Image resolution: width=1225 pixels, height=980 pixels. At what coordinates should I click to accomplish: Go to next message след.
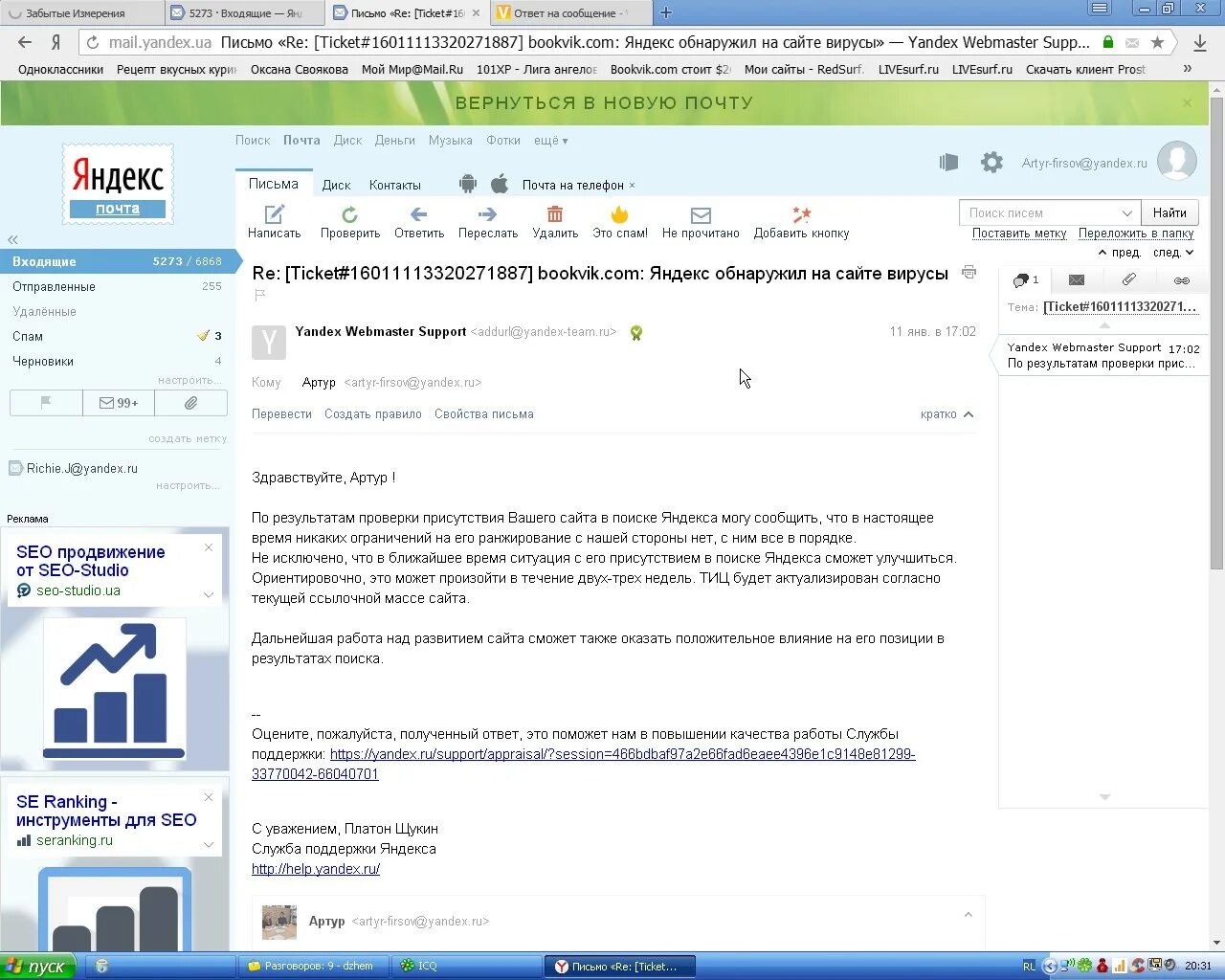coord(1173,253)
